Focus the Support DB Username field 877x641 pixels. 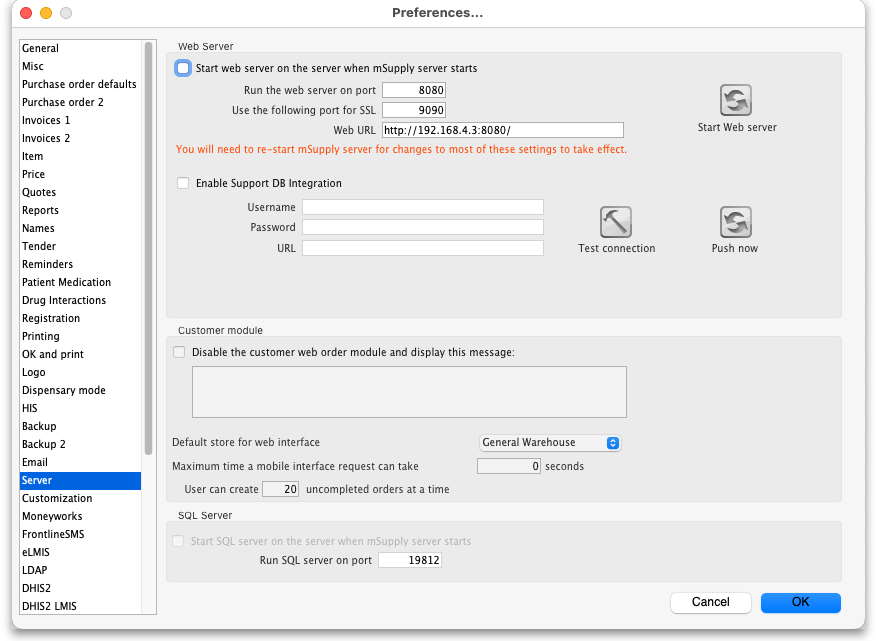pyautogui.click(x=422, y=207)
